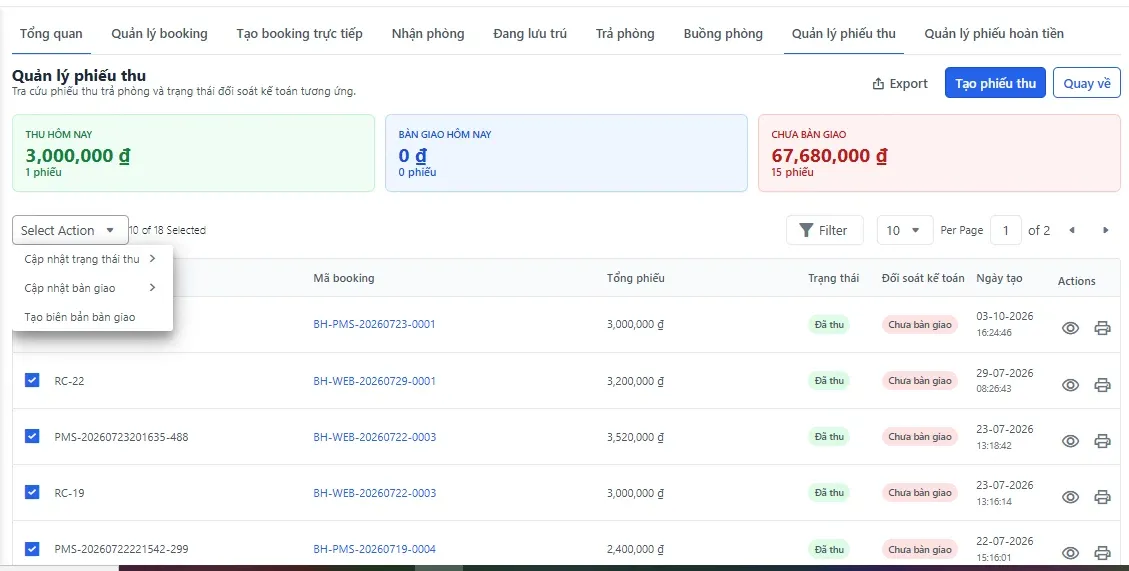Open the Tạo booking trực tiếp tab
Screen dimensions: 1129x571
click(x=300, y=34)
